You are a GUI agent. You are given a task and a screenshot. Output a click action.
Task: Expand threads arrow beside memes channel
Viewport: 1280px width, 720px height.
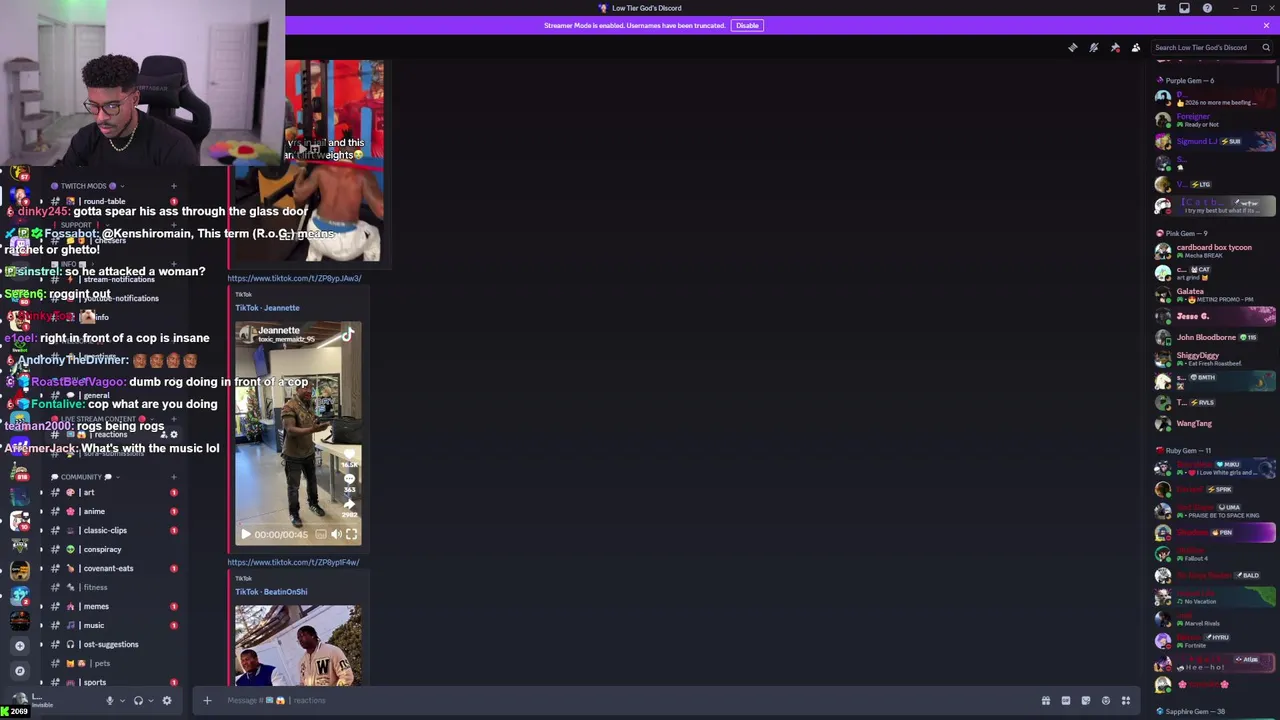point(42,606)
